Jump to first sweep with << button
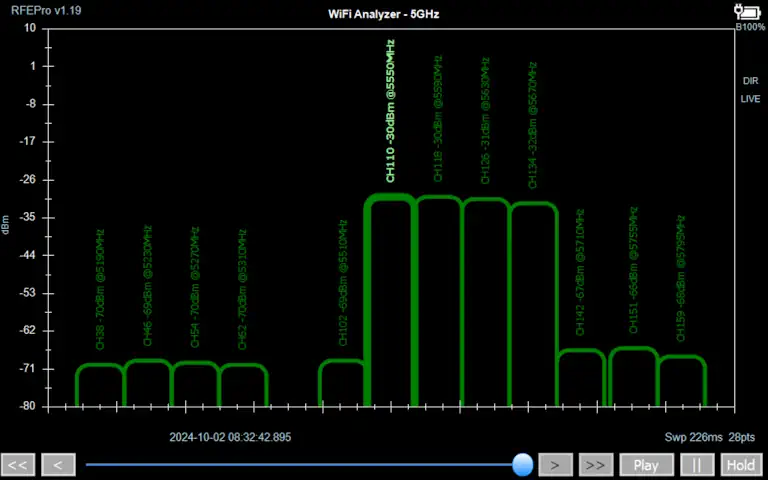 pos(19,465)
